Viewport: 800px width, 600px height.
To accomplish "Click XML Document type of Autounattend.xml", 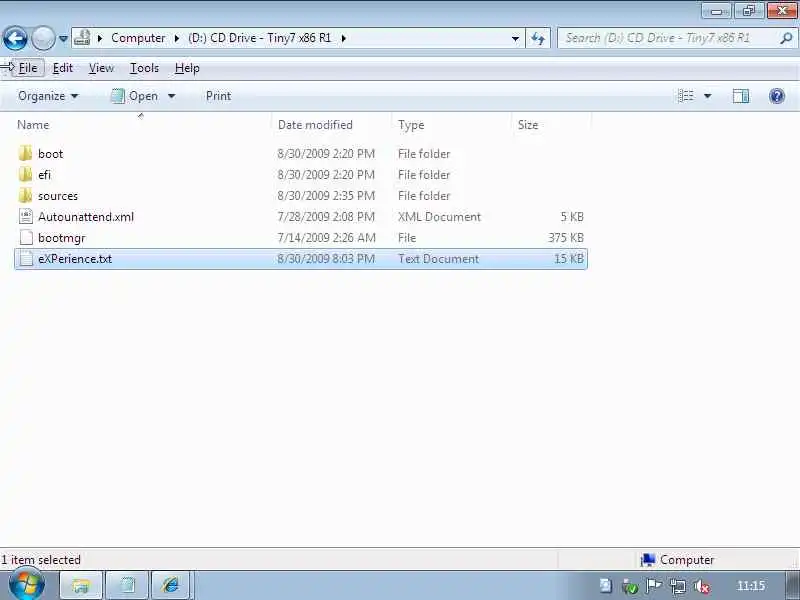I will click(x=439, y=217).
